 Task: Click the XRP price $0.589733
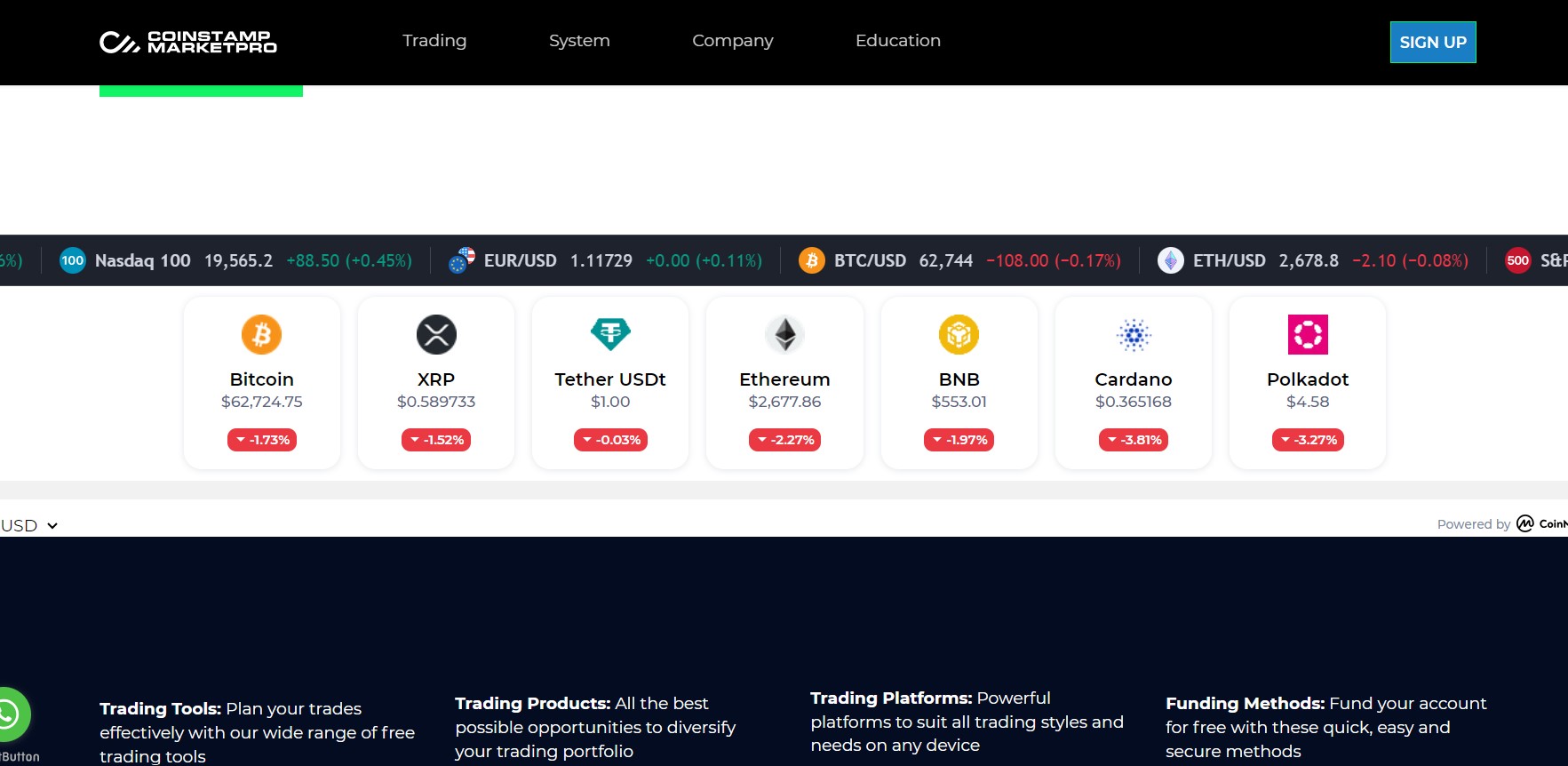pos(436,402)
